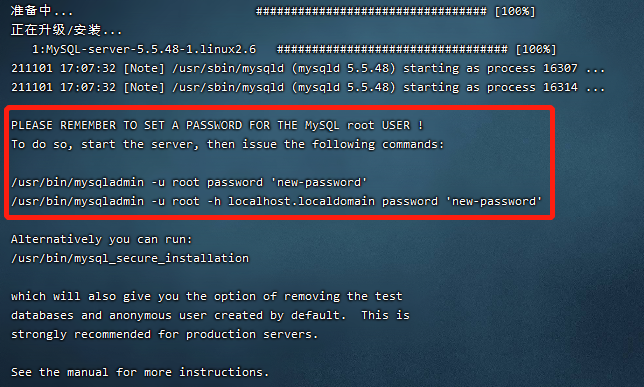Click the /usr/bin/mysql_secure_installation path

click(130, 258)
